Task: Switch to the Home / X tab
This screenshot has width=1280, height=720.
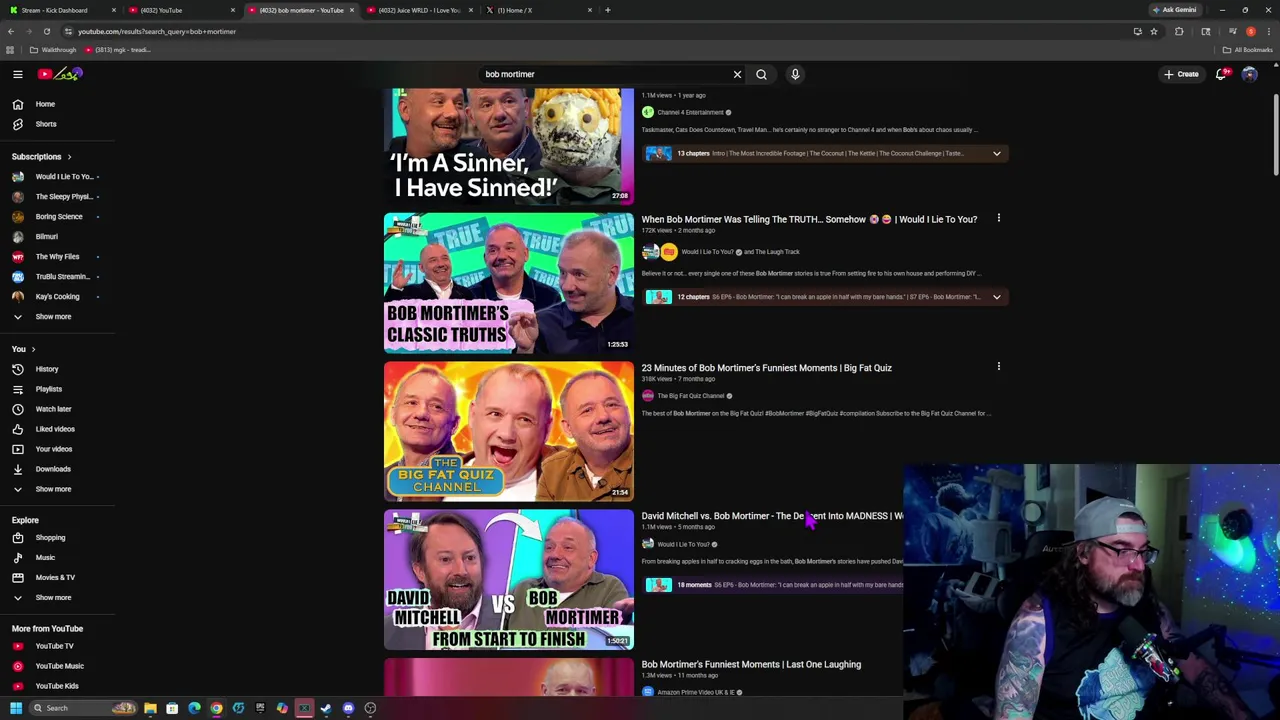Action: 538,10
